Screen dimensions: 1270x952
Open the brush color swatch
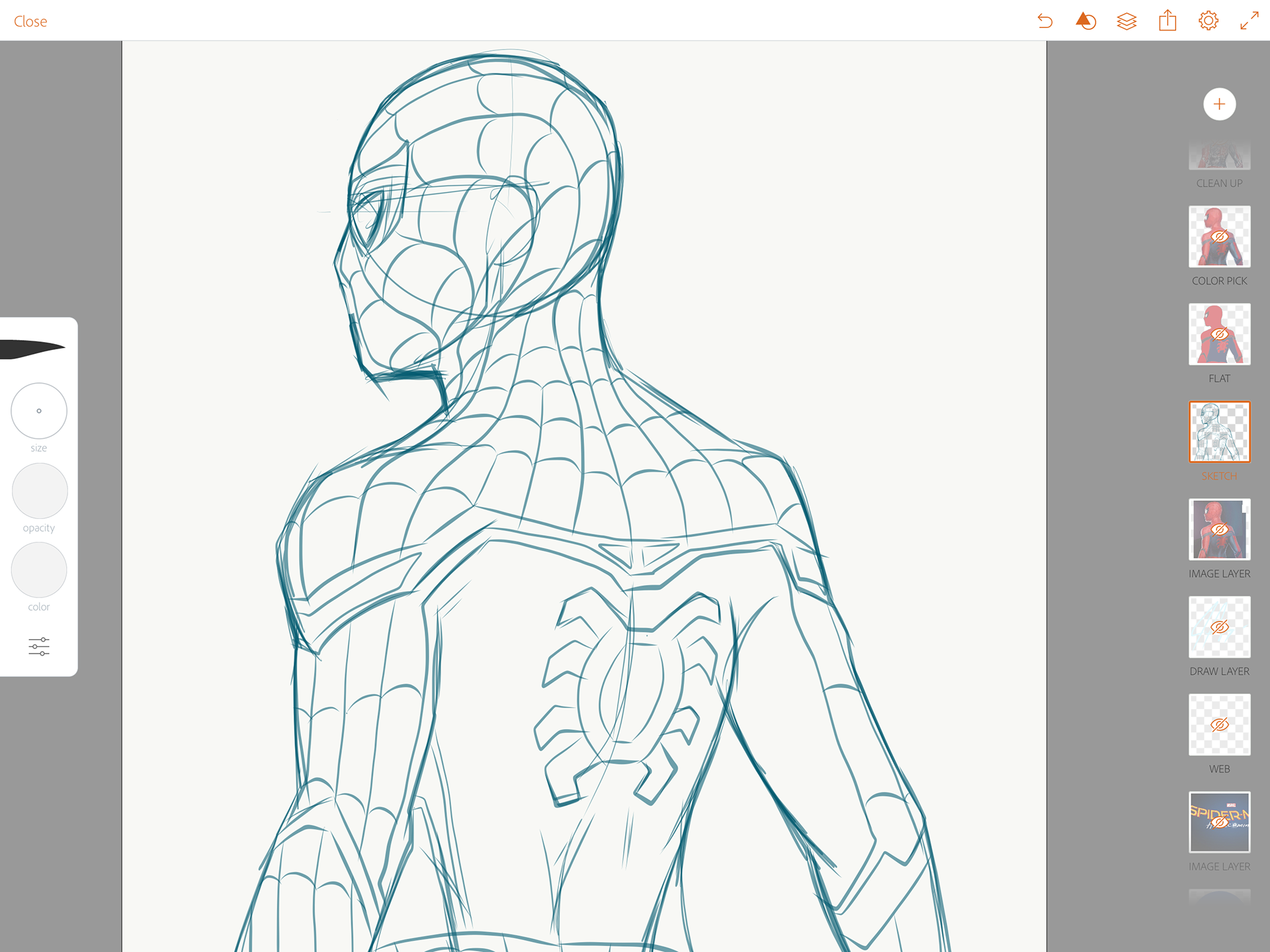coord(39,570)
